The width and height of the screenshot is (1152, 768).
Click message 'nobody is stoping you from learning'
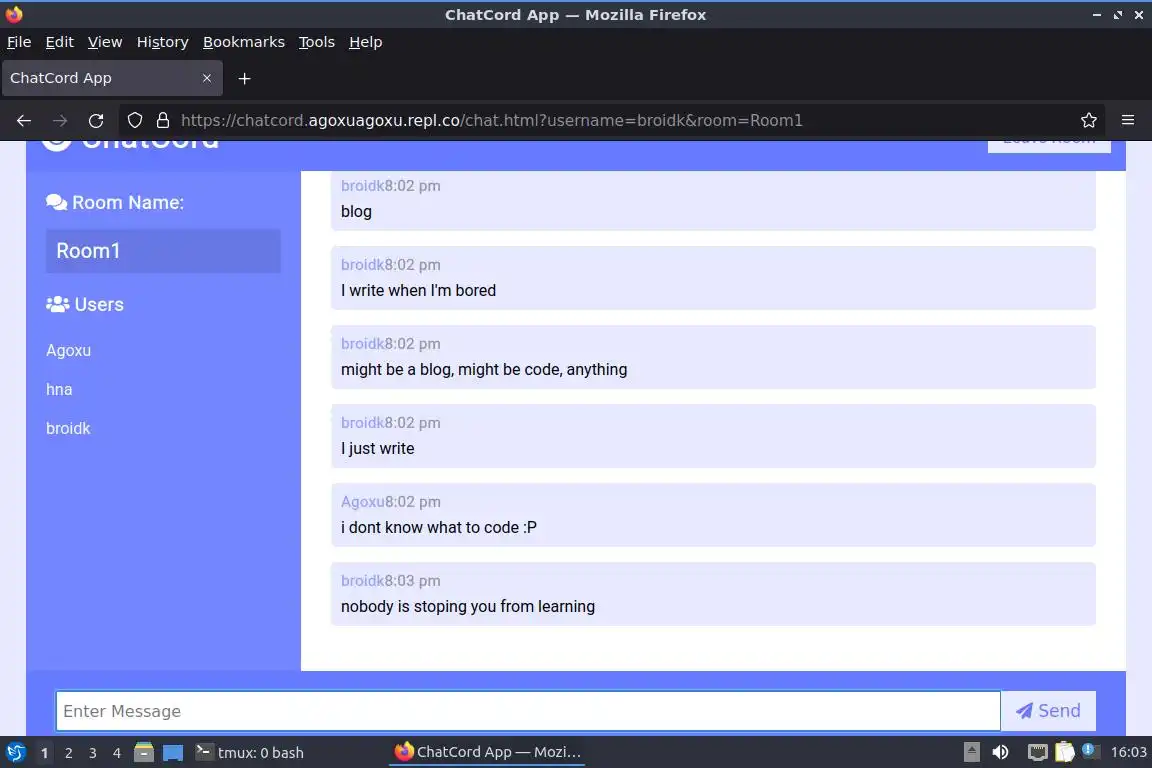tap(468, 606)
